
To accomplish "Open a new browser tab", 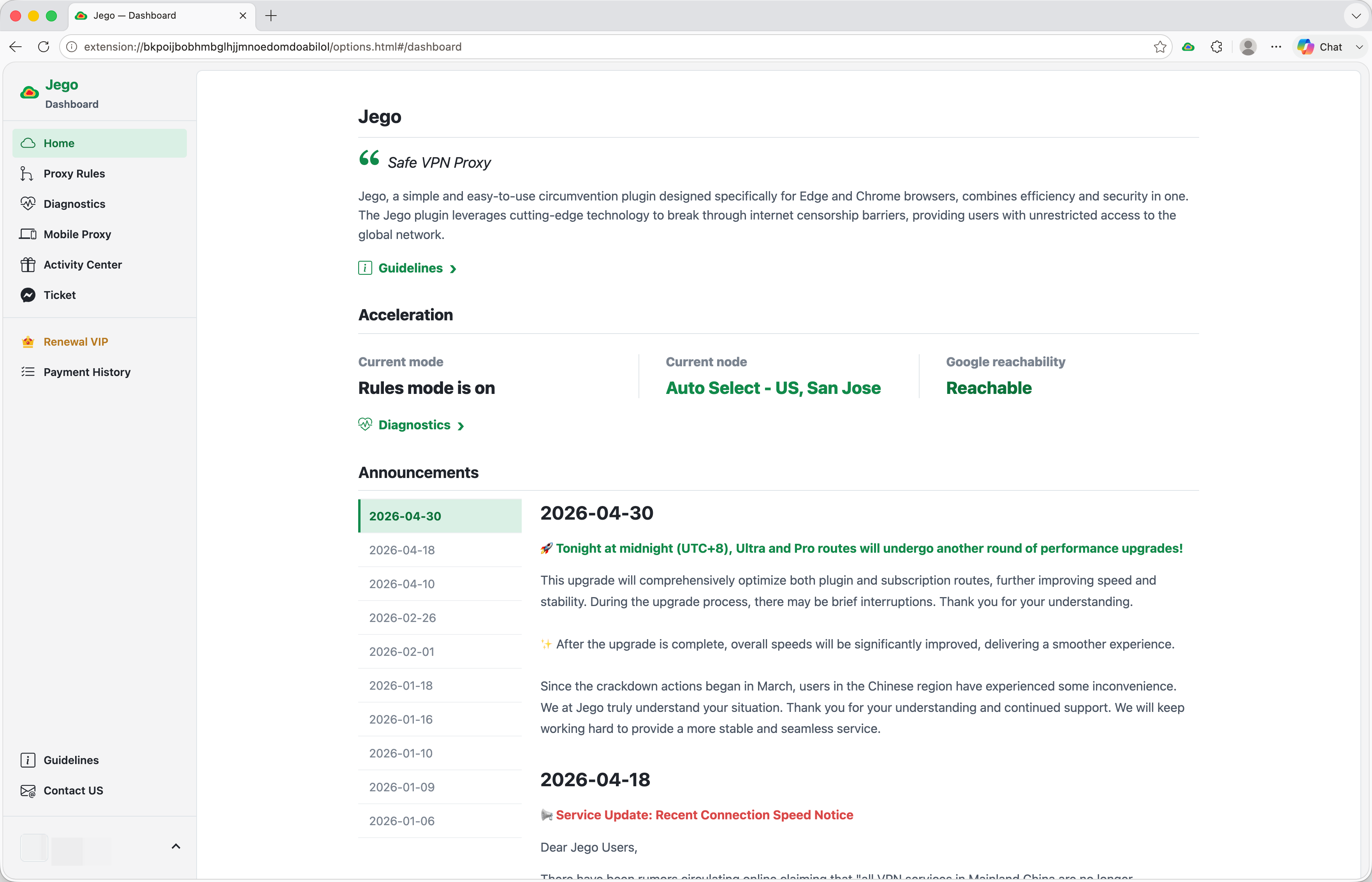I will click(271, 16).
